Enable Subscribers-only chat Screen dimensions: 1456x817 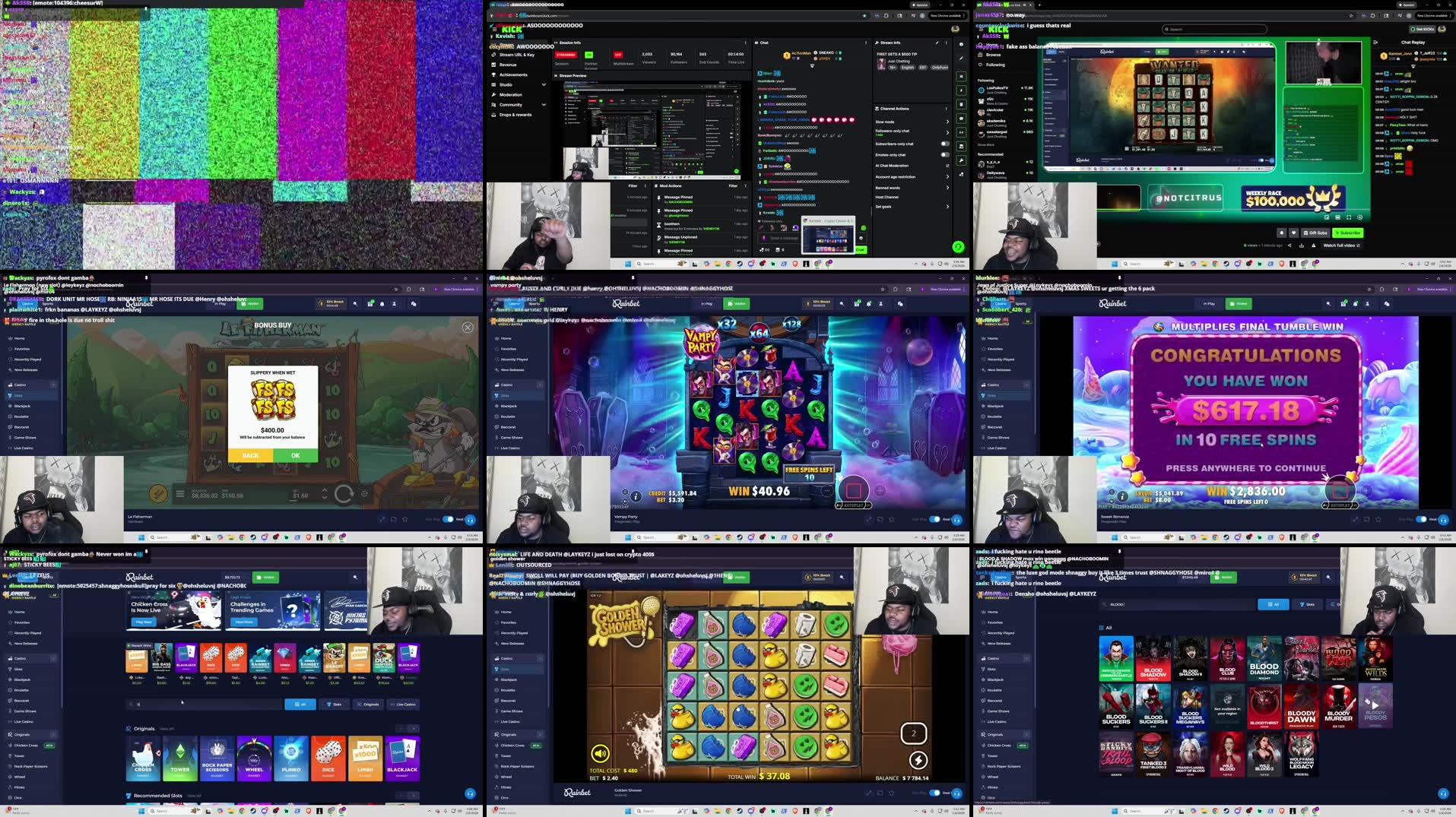point(945,144)
